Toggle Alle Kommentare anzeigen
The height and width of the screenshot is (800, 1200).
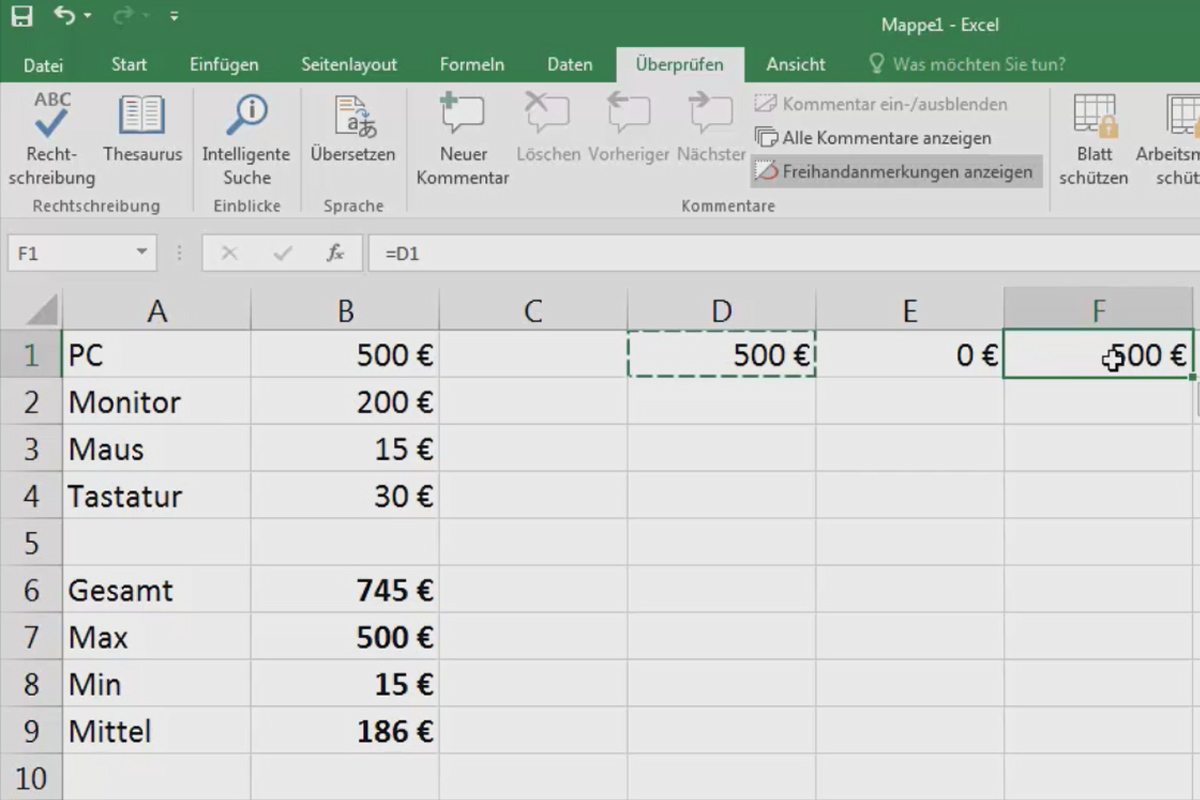click(x=873, y=138)
